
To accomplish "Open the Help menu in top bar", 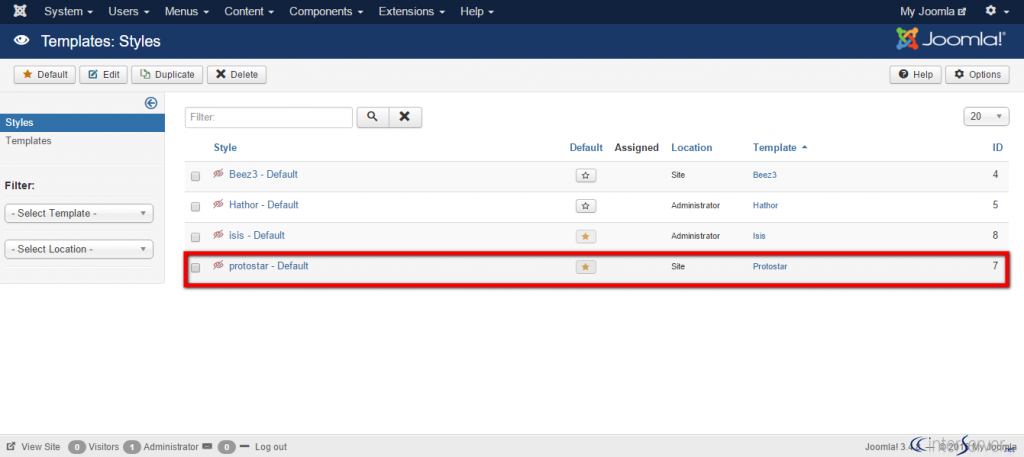I will [x=477, y=12].
